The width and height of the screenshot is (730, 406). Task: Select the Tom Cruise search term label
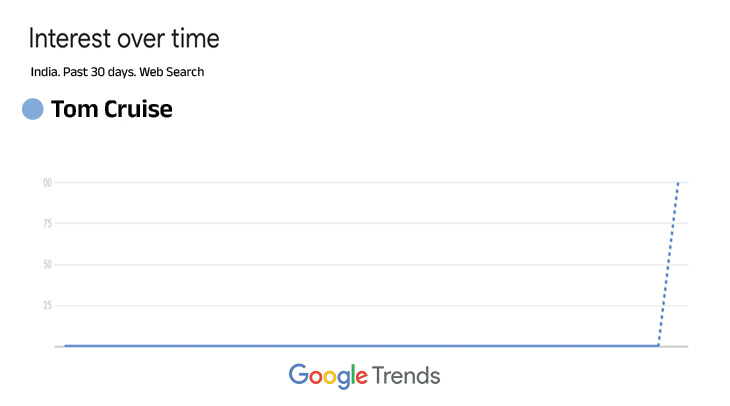click(x=111, y=109)
